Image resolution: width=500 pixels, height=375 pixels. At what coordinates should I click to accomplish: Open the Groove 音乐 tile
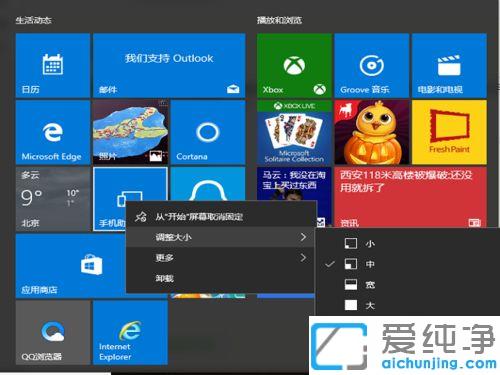(372, 65)
